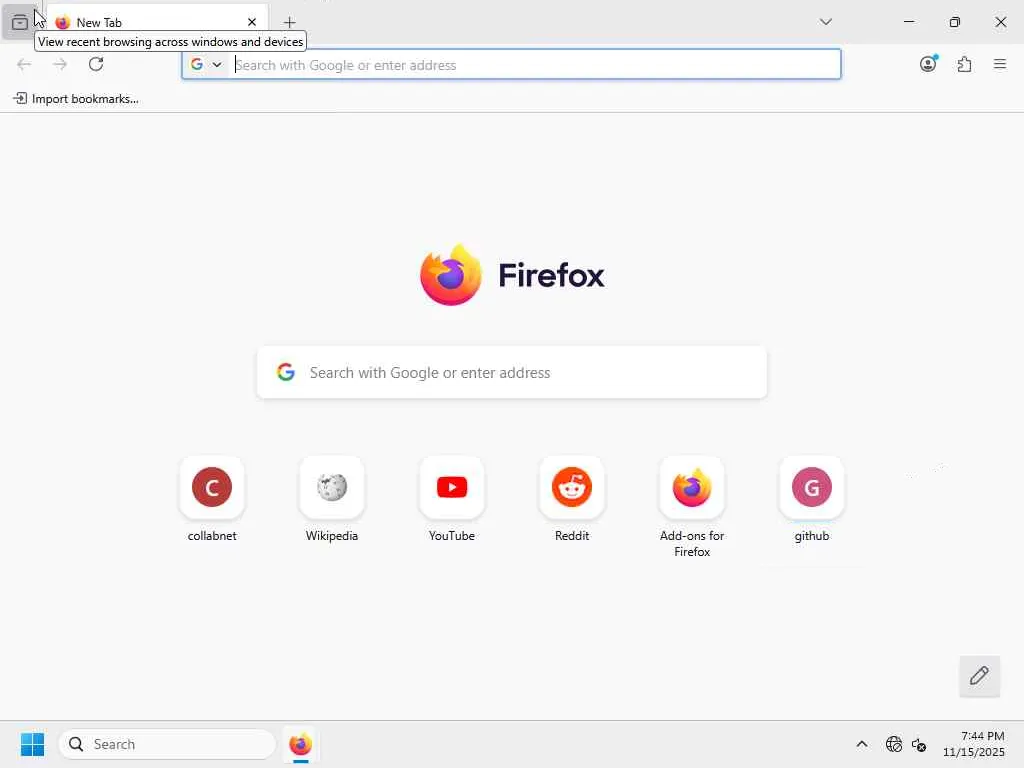The height and width of the screenshot is (768, 1024).
Task: Open the muted volume tray icon
Action: coord(919,744)
